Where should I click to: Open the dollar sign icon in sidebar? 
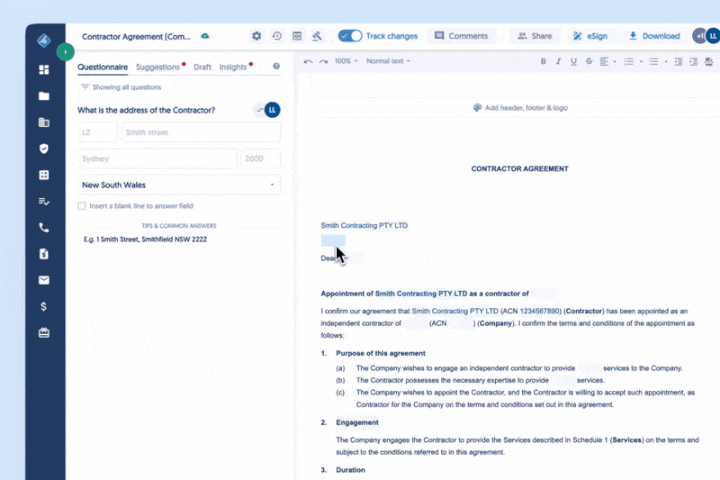pos(44,306)
